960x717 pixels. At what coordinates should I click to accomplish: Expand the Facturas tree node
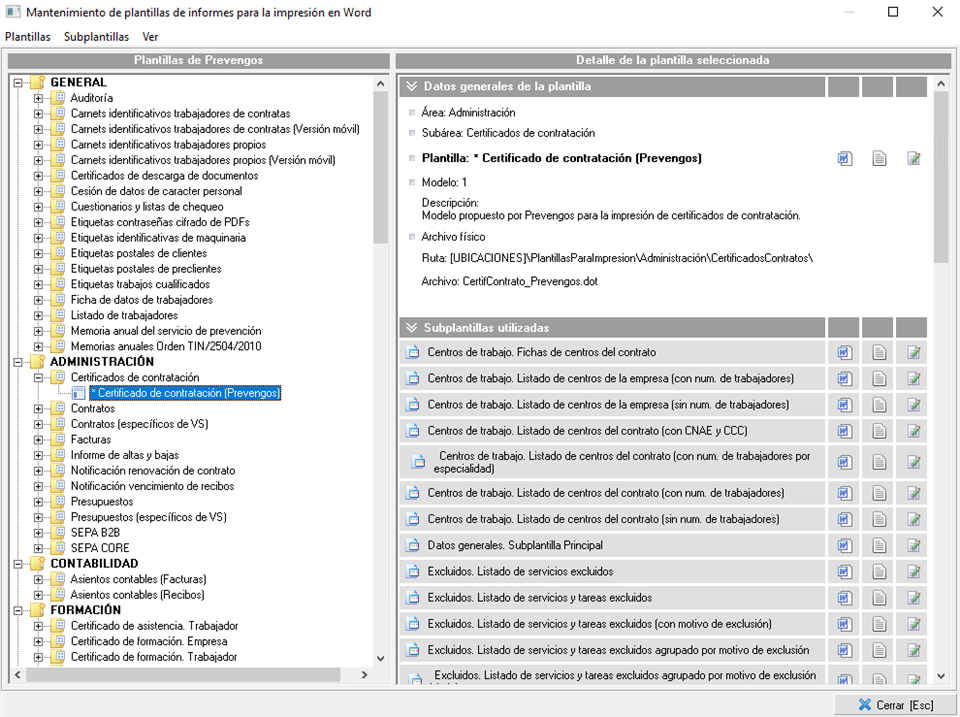[39, 440]
